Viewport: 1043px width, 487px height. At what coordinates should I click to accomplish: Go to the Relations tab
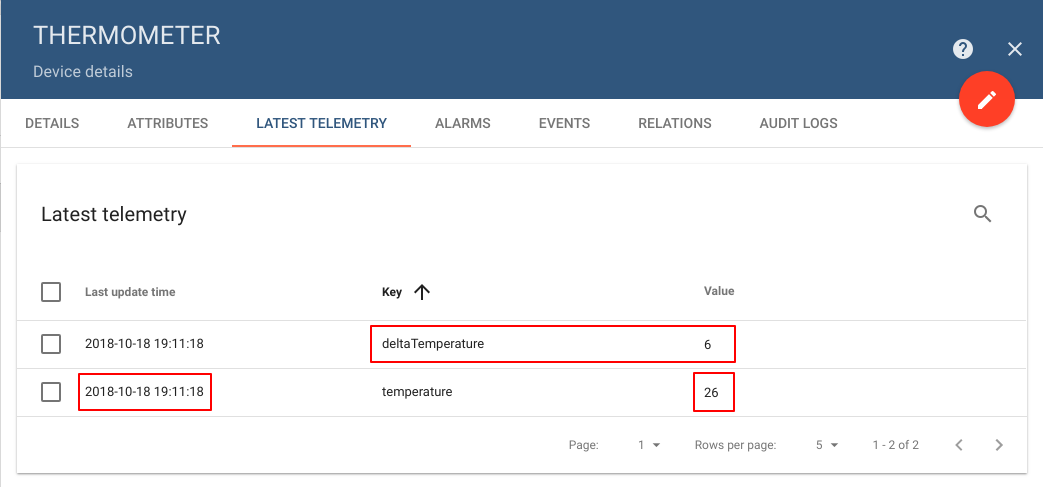[674, 124]
